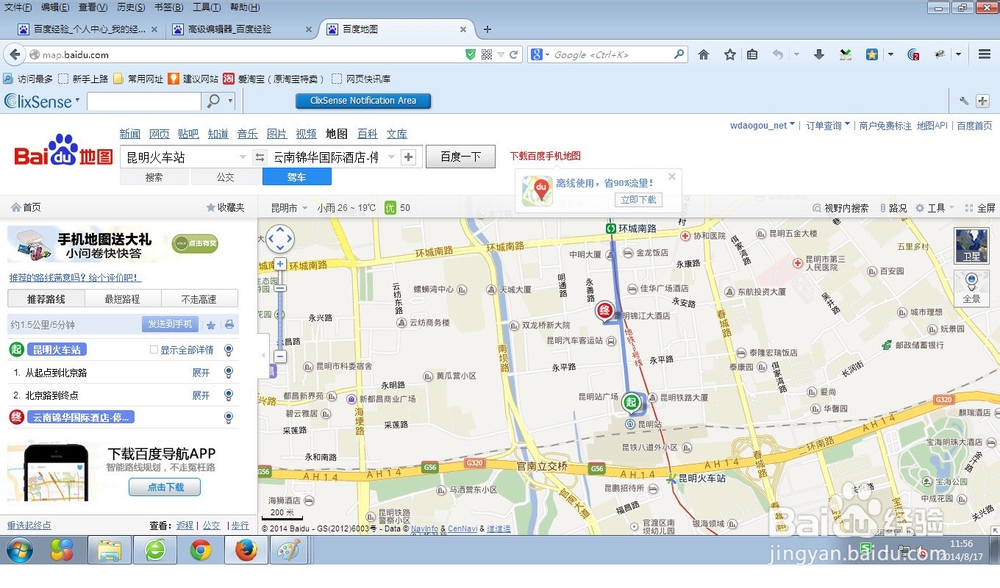Open 订单查询 dropdown
The width and height of the screenshot is (1000, 588).
tap(828, 126)
